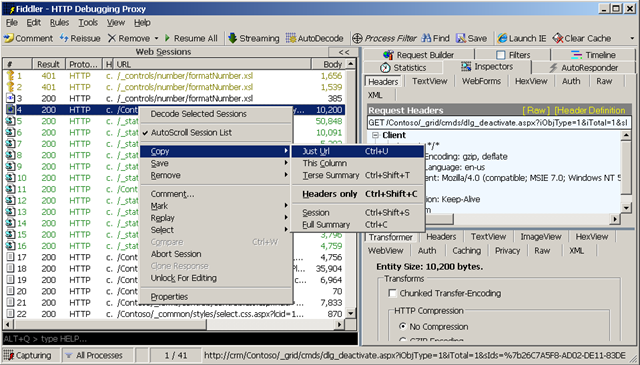
Task: Toggle the Streaming toolbar icon
Action: coord(232,38)
